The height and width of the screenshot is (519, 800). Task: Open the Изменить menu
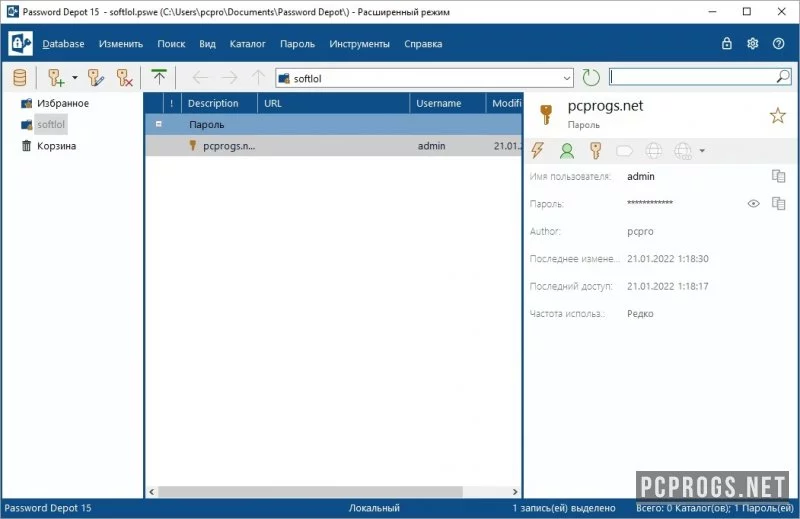pos(121,44)
